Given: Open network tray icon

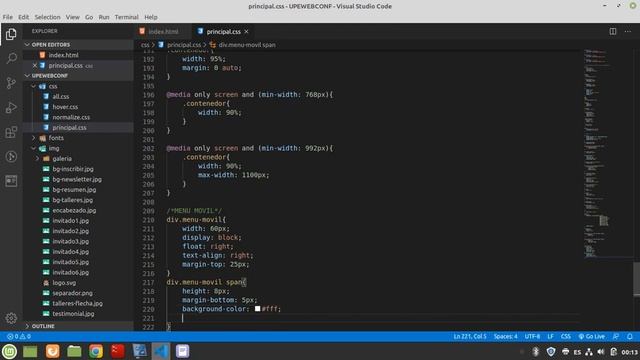Looking at the screenshot, I should pyautogui.click(x=589, y=351).
